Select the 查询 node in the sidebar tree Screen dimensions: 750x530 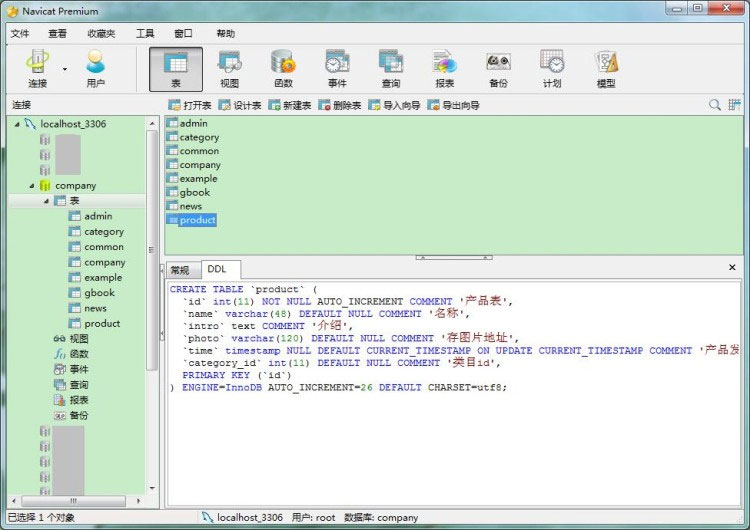tap(79, 384)
